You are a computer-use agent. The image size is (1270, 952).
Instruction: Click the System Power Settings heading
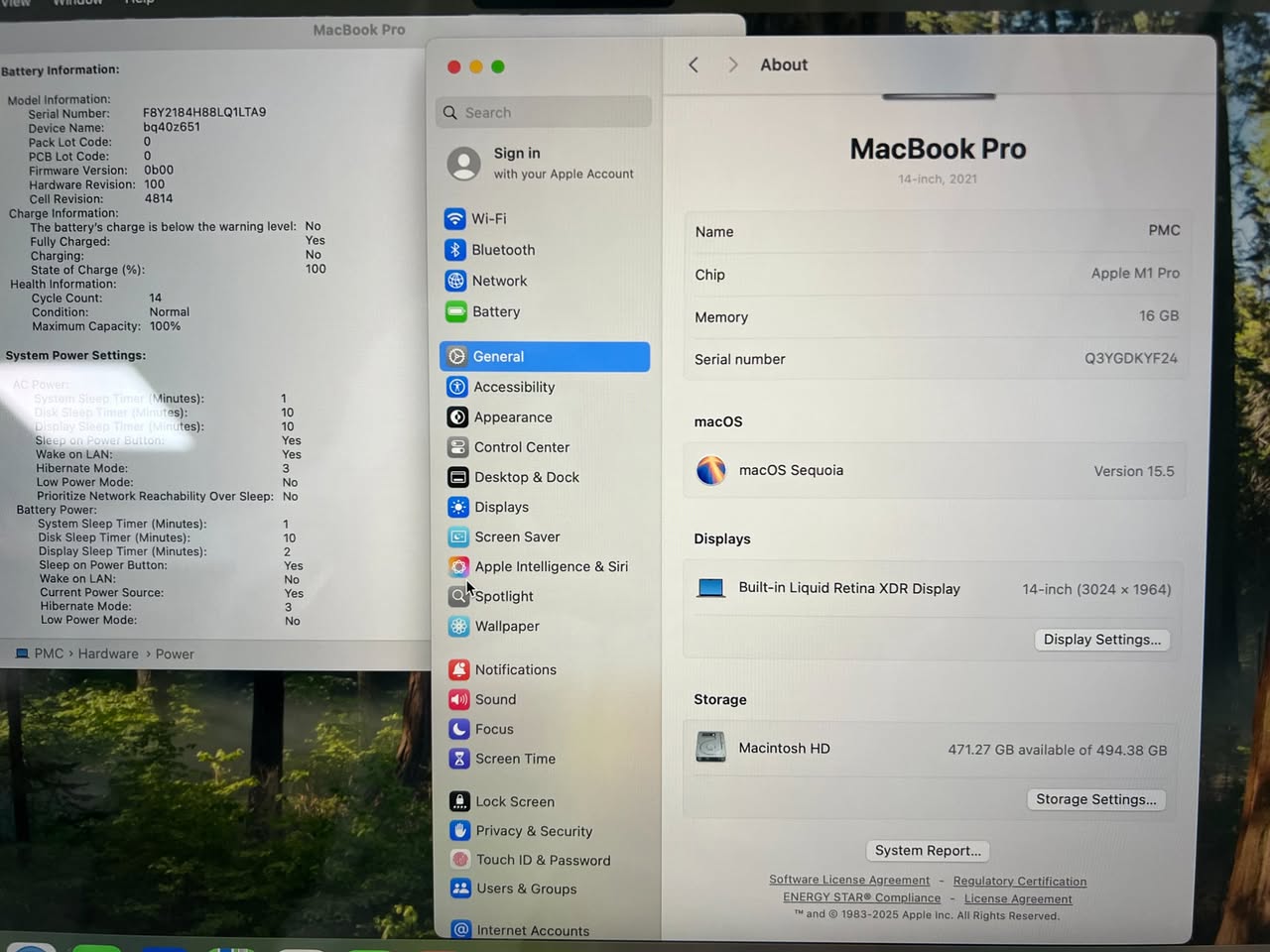click(x=75, y=355)
